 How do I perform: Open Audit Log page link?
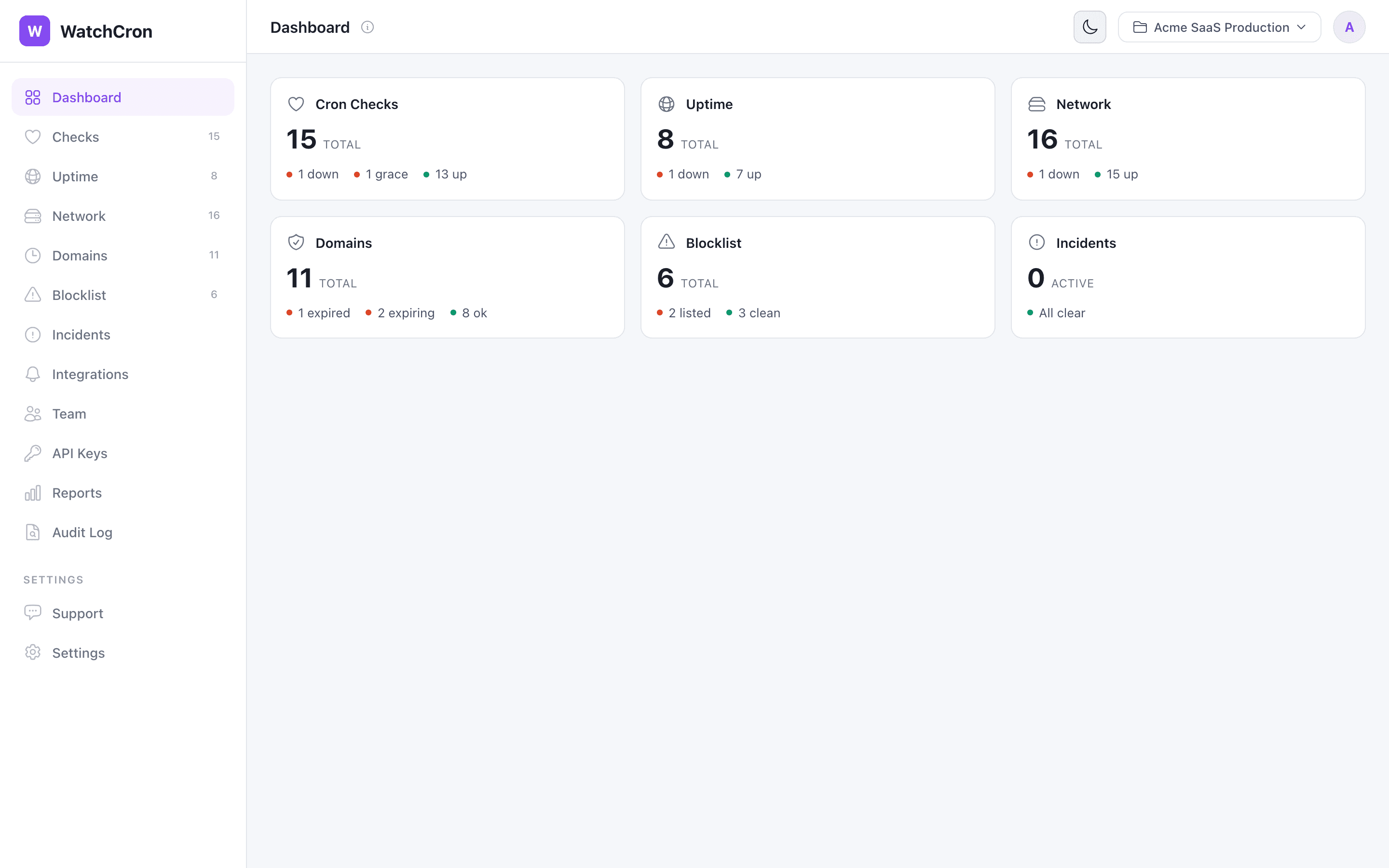[x=123, y=533]
